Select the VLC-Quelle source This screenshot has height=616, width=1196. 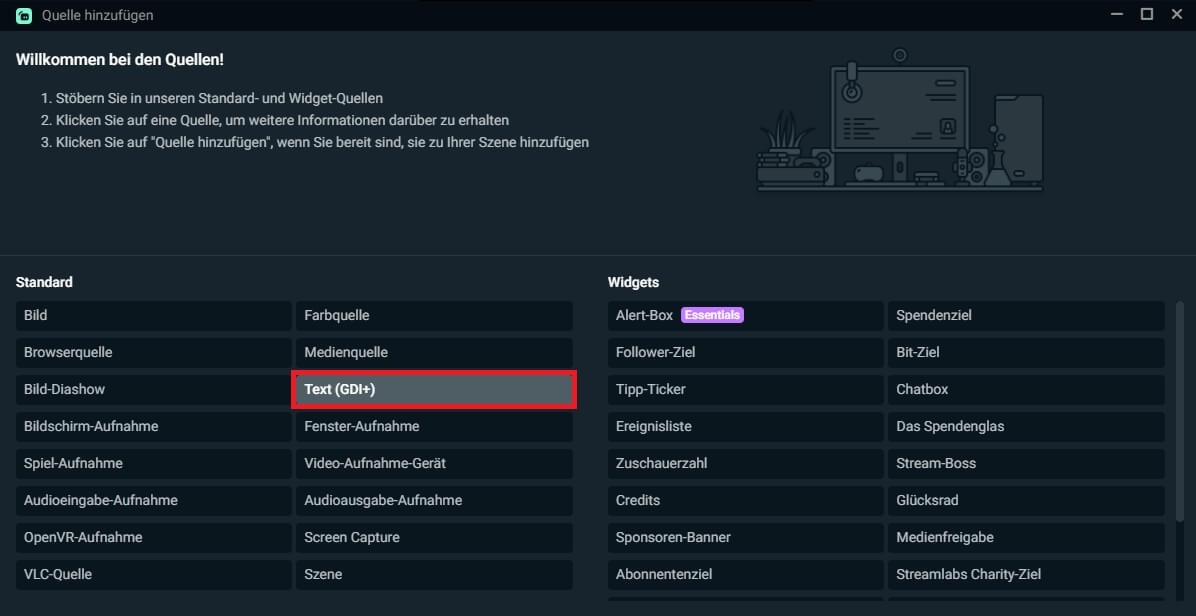[153, 575]
